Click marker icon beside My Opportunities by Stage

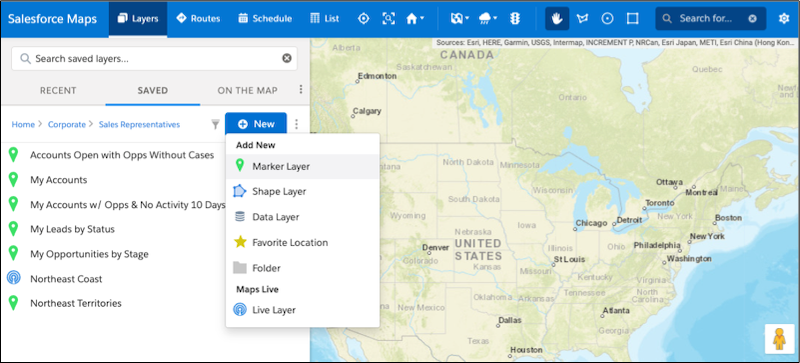[14, 254]
